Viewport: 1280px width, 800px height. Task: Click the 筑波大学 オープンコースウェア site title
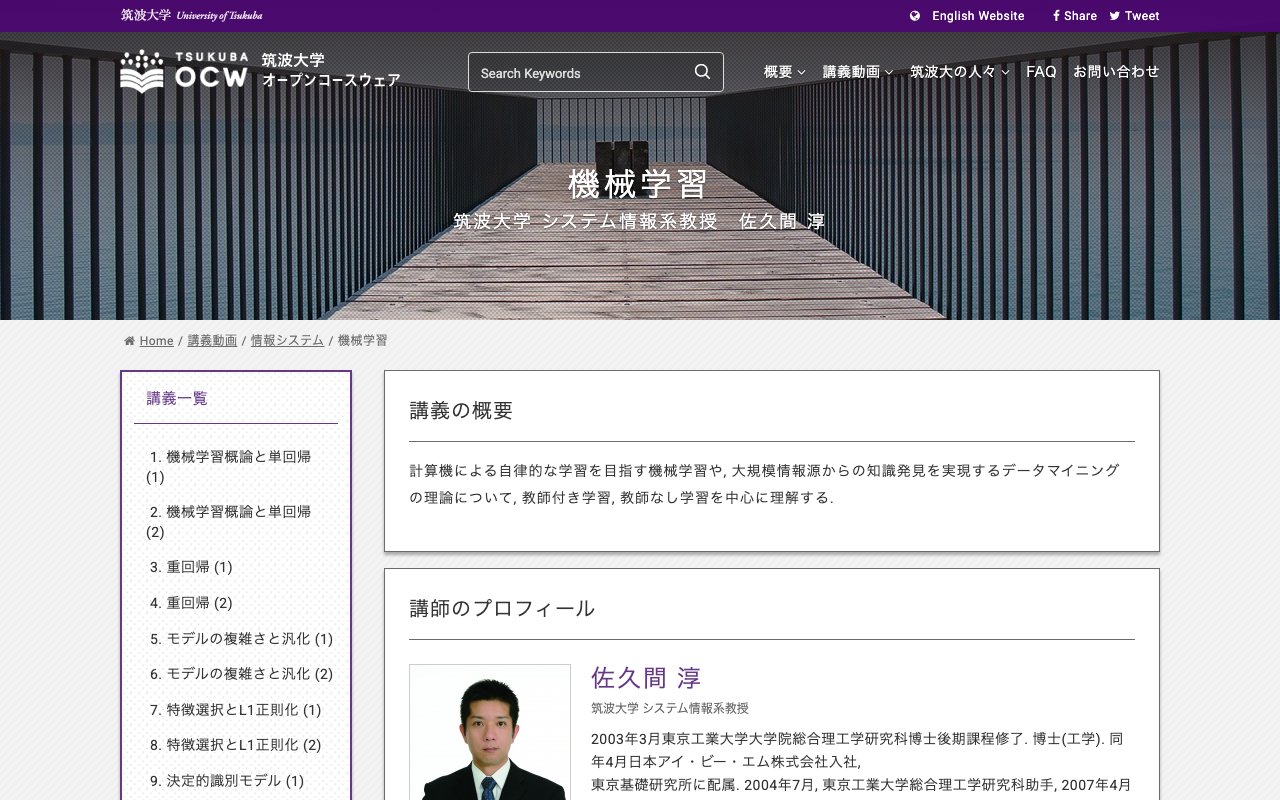coord(331,71)
